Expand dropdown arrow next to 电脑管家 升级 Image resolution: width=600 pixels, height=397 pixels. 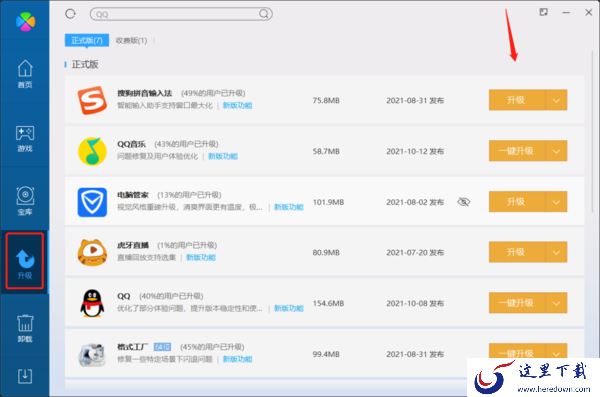(x=556, y=202)
